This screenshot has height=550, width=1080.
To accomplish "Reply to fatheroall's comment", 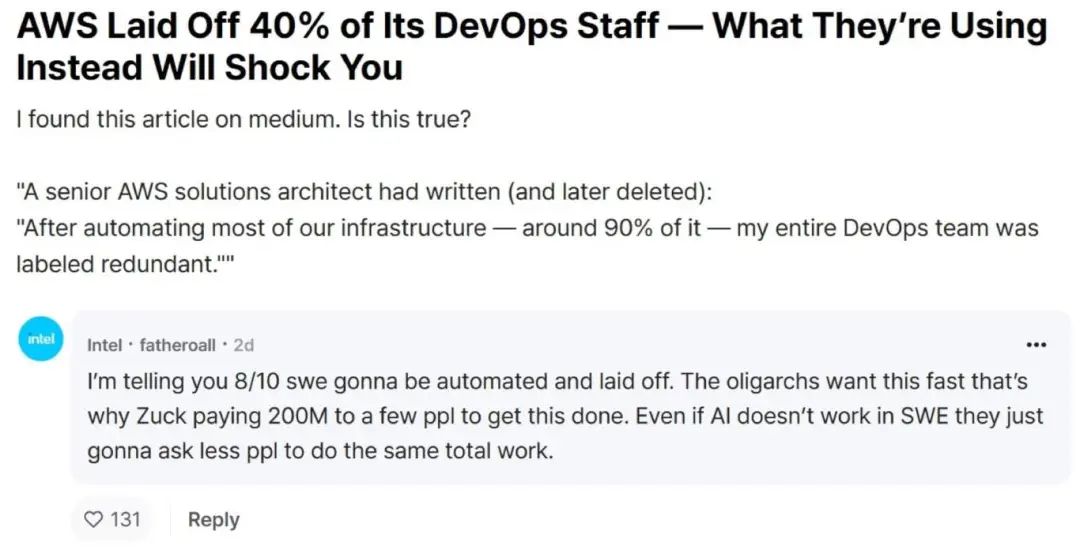I will pyautogui.click(x=214, y=520).
